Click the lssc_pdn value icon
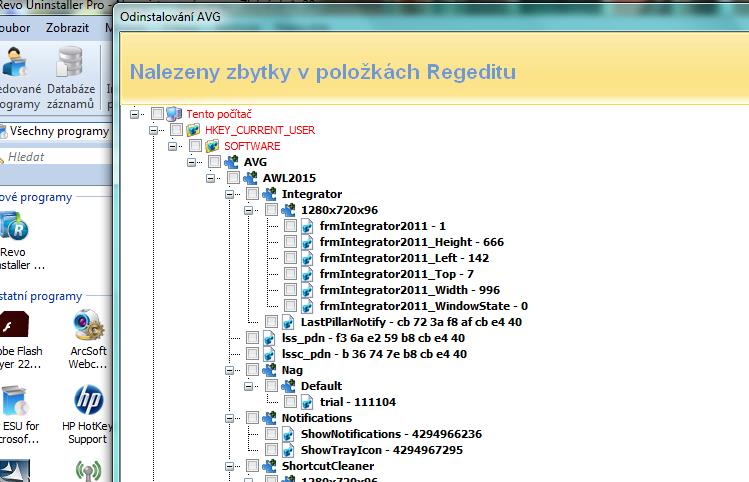Viewport: 749px width, 482px height. tap(269, 354)
